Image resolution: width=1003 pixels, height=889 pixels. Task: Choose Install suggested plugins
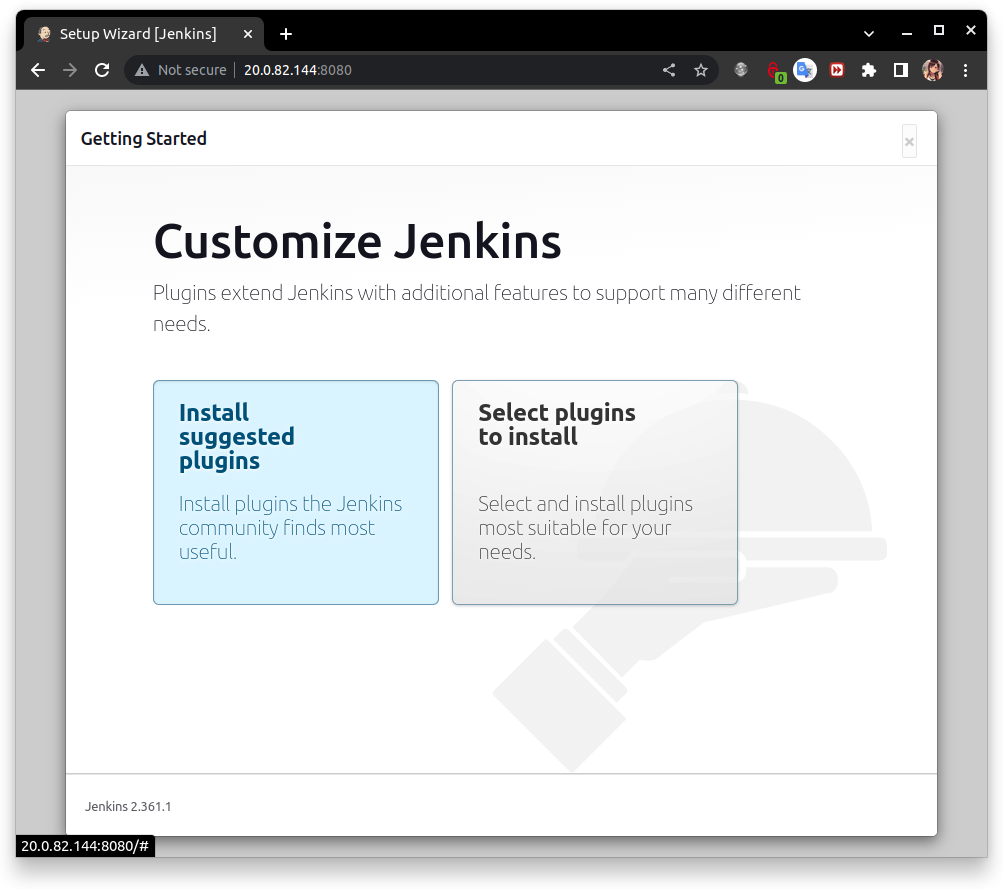[295, 492]
